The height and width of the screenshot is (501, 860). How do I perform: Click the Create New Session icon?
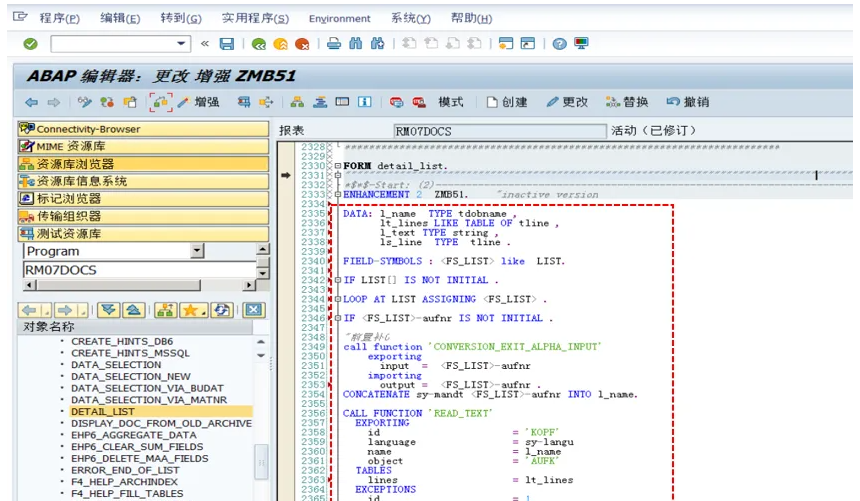[505, 43]
